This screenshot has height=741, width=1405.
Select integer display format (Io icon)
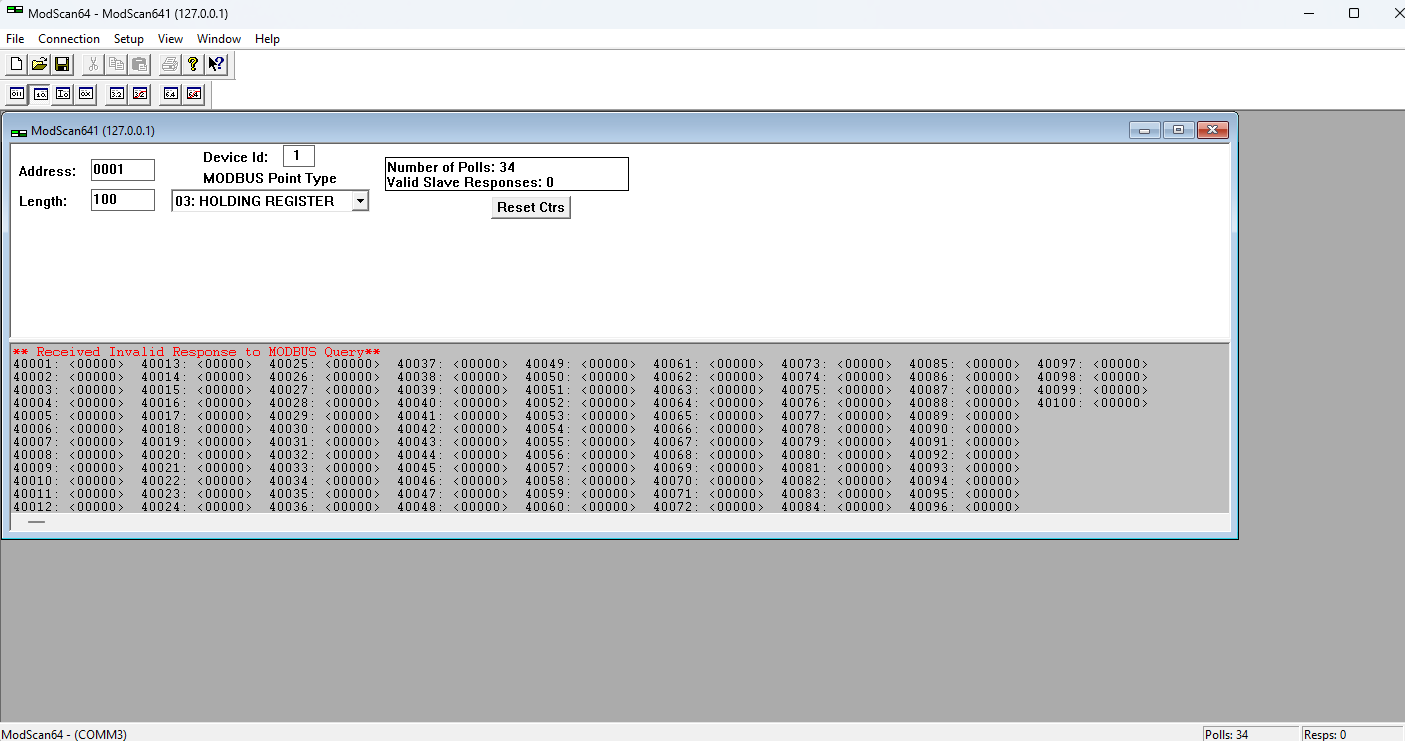pos(63,94)
